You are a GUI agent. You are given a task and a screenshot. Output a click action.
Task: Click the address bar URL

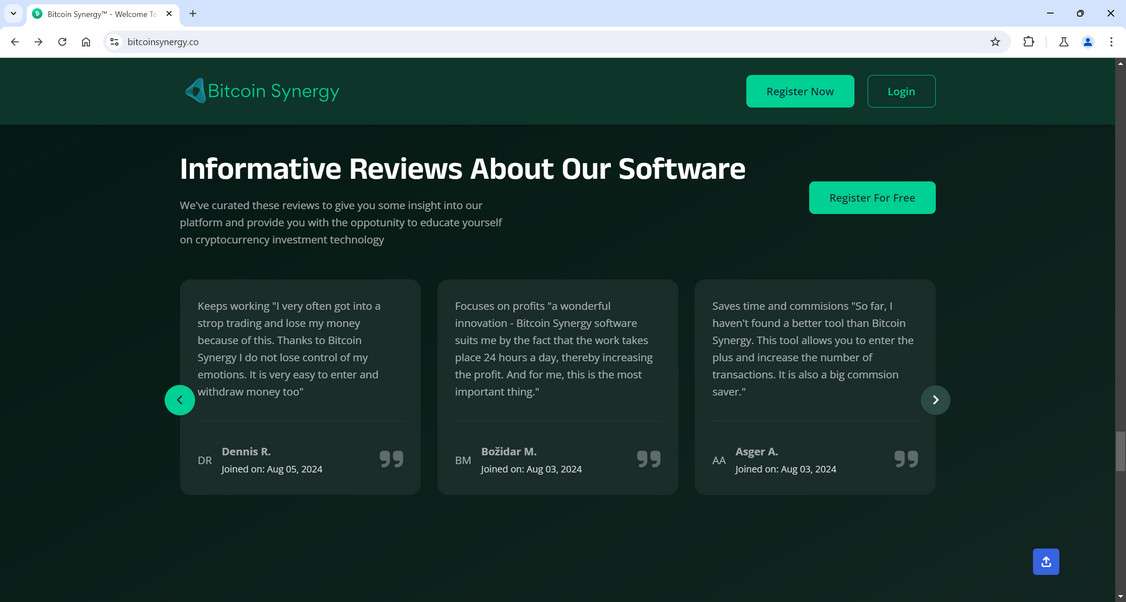tap(163, 42)
